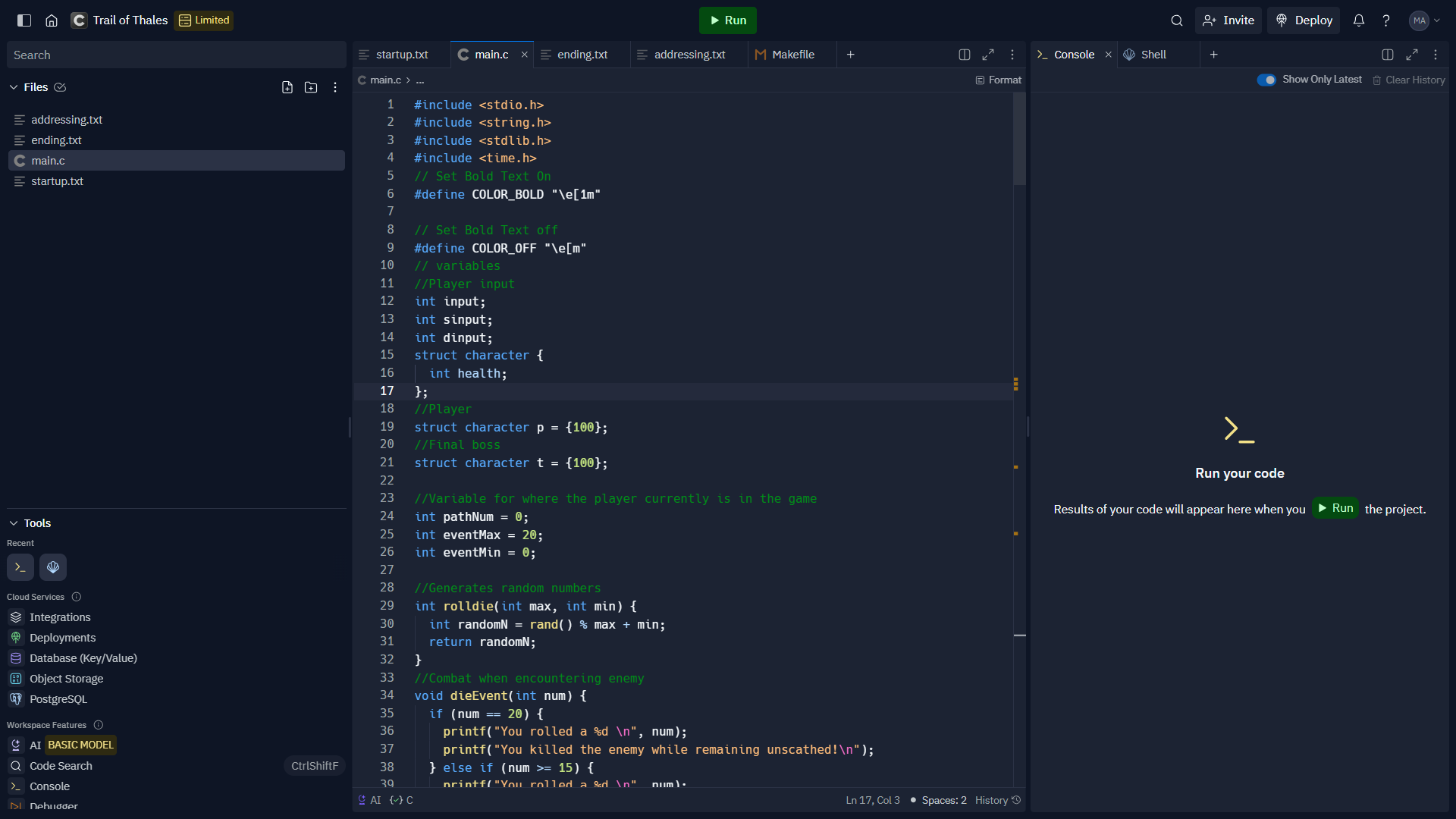1456x819 pixels.
Task: Split the editor pane
Action: [965, 55]
